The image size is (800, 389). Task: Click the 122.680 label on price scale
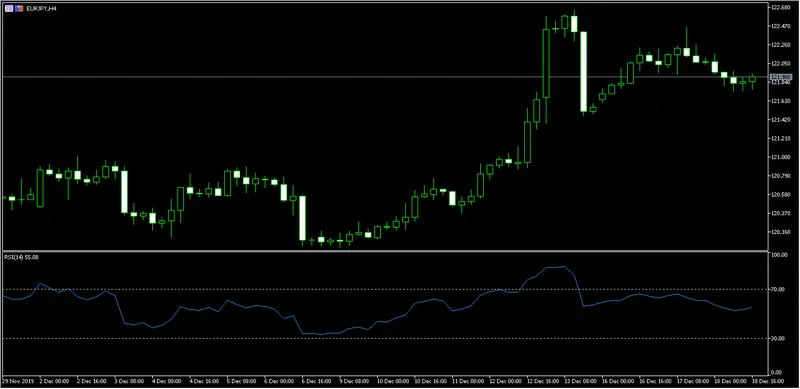[780, 8]
